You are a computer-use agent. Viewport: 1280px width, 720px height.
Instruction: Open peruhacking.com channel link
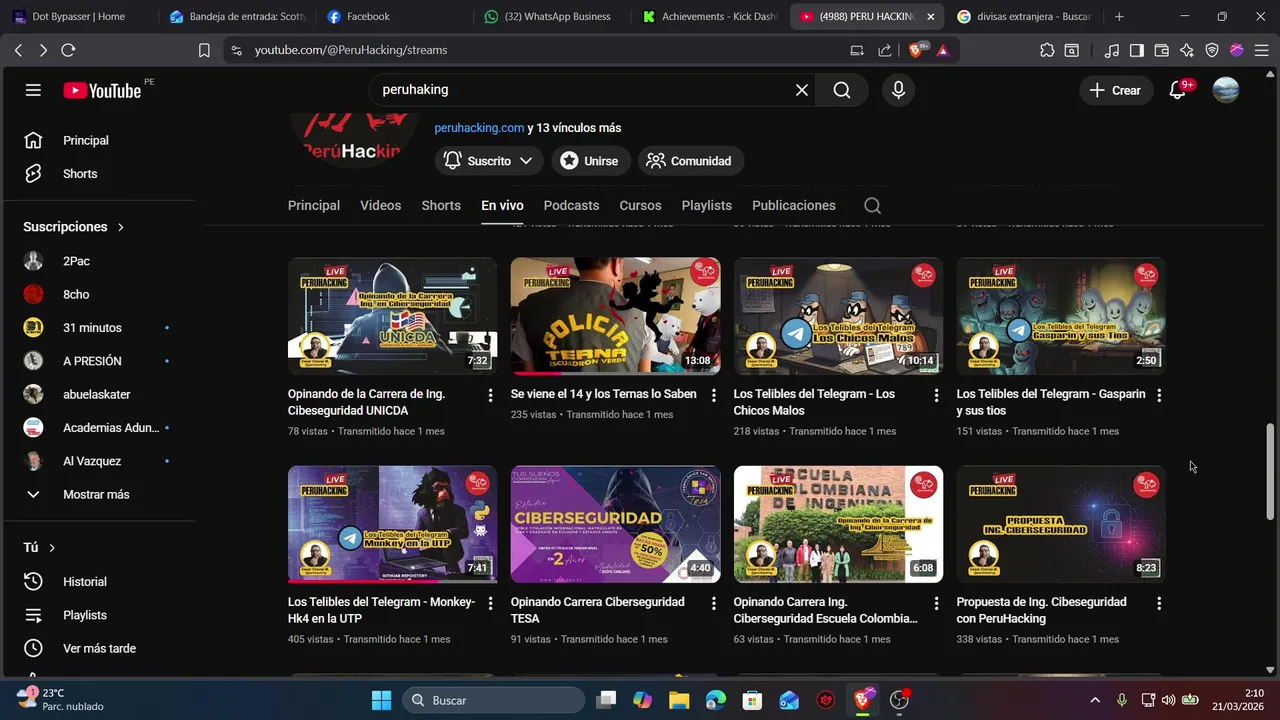(479, 128)
